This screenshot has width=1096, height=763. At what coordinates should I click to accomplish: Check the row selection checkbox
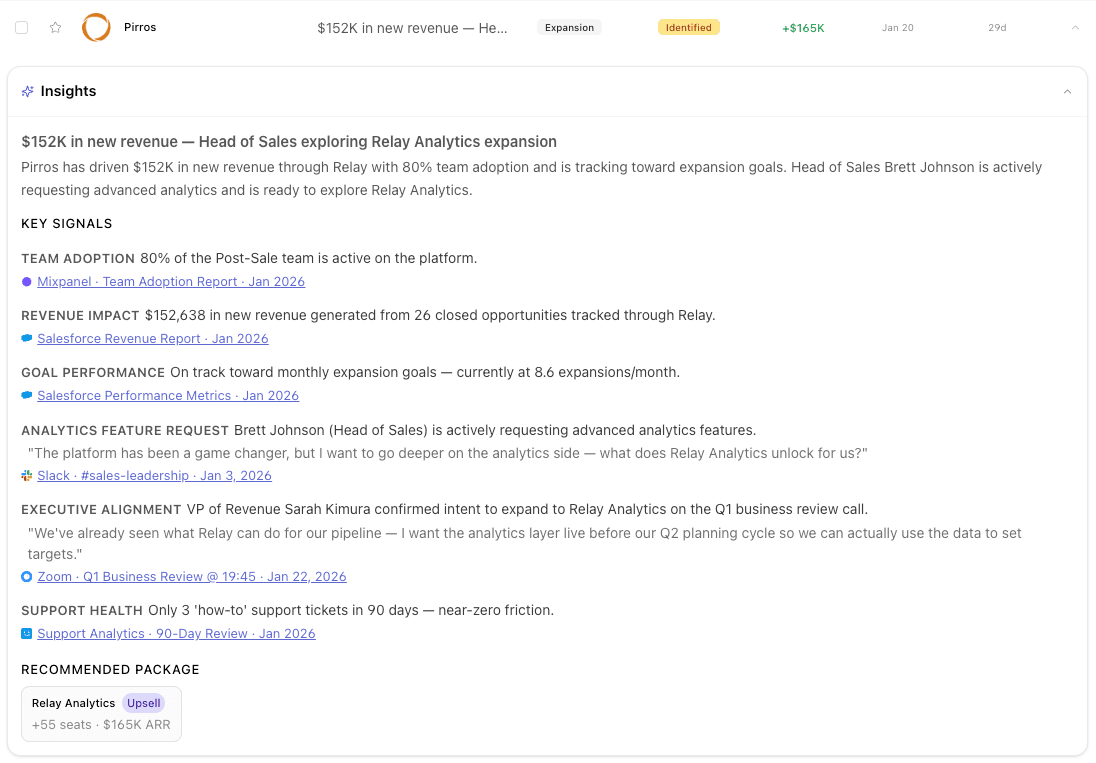pos(21,27)
